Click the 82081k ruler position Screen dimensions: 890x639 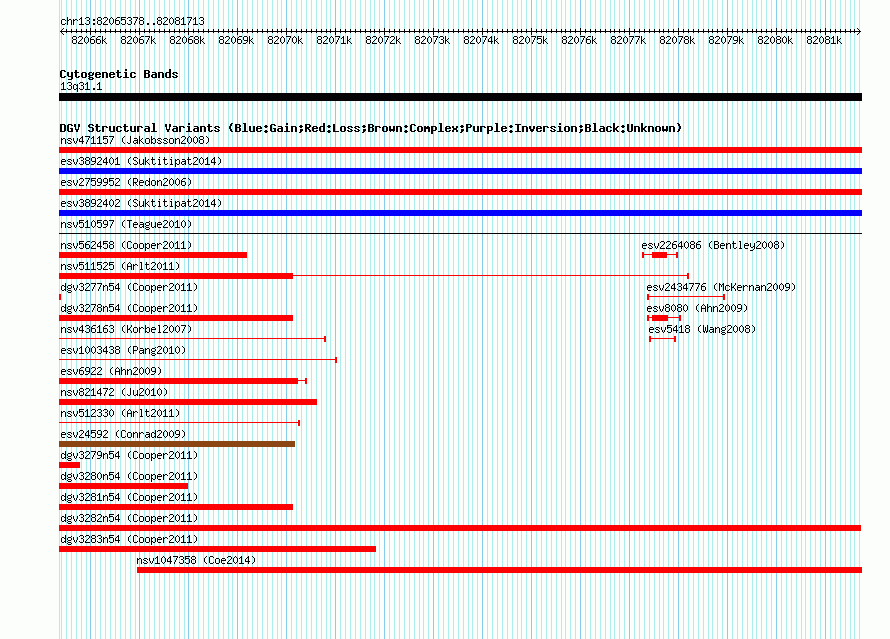click(x=824, y=40)
